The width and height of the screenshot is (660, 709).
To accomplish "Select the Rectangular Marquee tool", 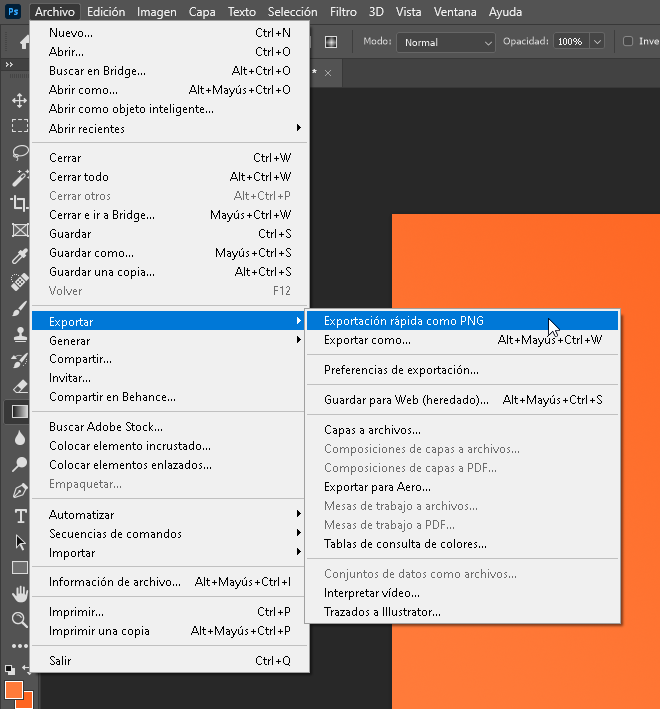I will pos(19,125).
